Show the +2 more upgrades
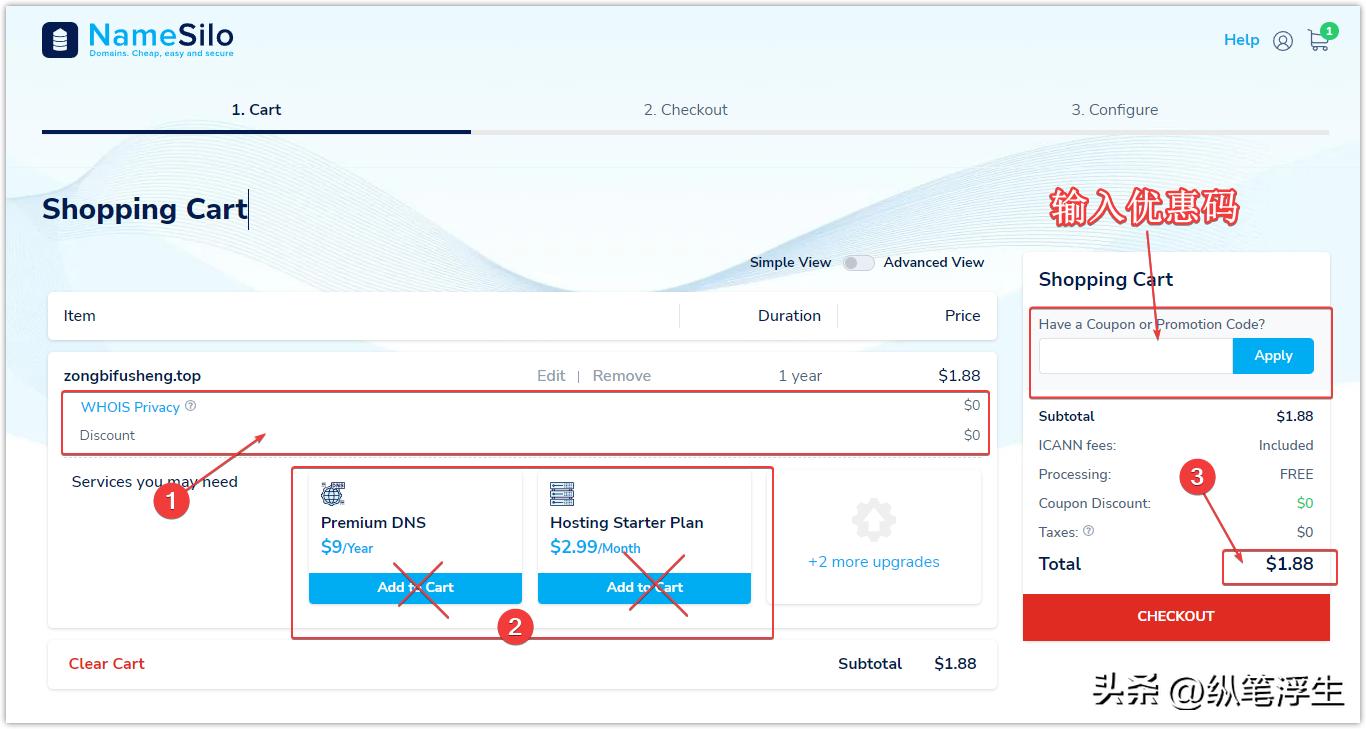The height and width of the screenshot is (729, 1366). pyautogui.click(x=874, y=562)
